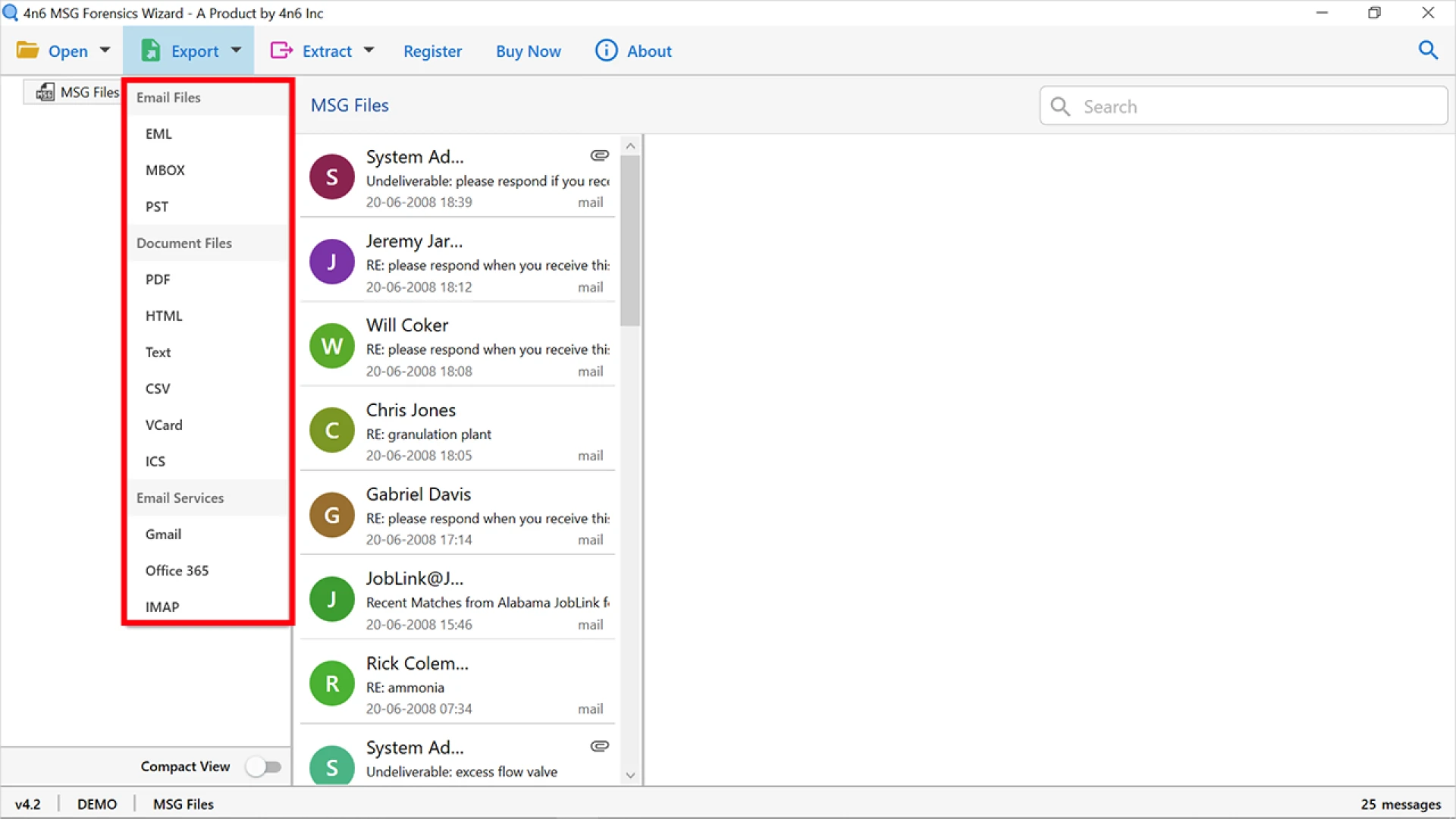The width and height of the screenshot is (1456, 819).
Task: Collapse the Export dropdown arrow
Action: click(236, 50)
